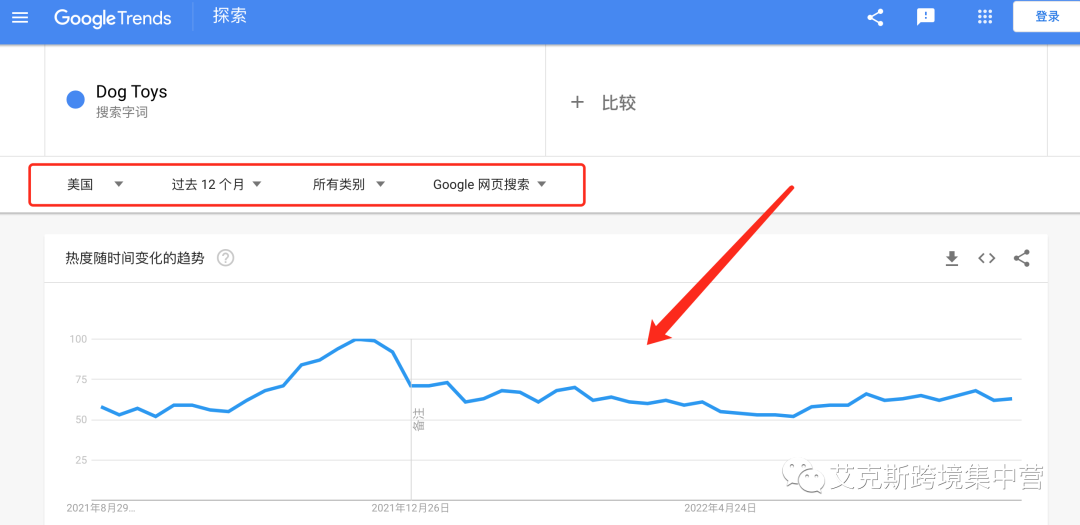Click the help question mark icon
Viewport: 1080px width, 525px height.
(x=226, y=258)
